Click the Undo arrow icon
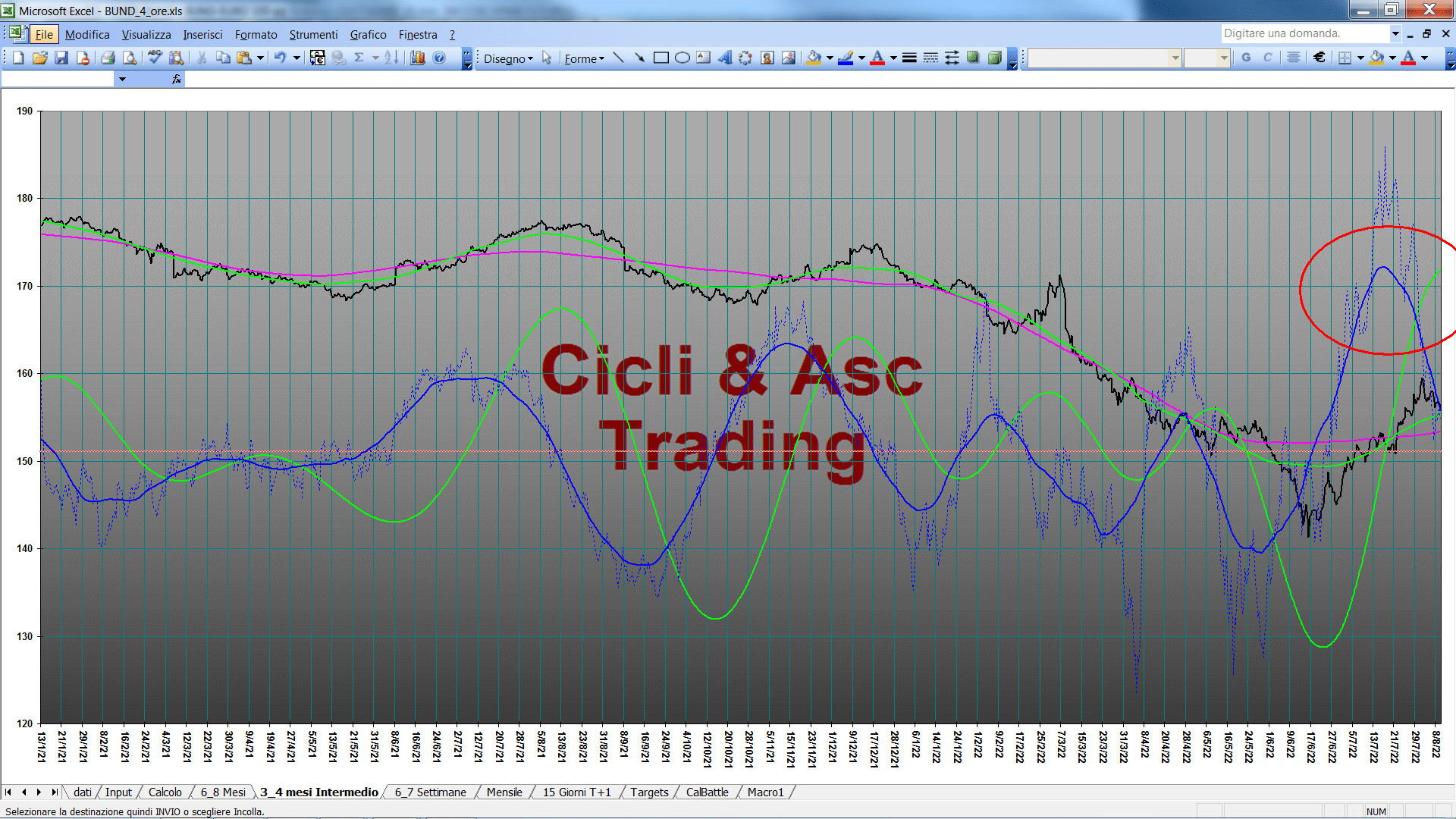The height and width of the screenshot is (819, 1456). (x=281, y=58)
